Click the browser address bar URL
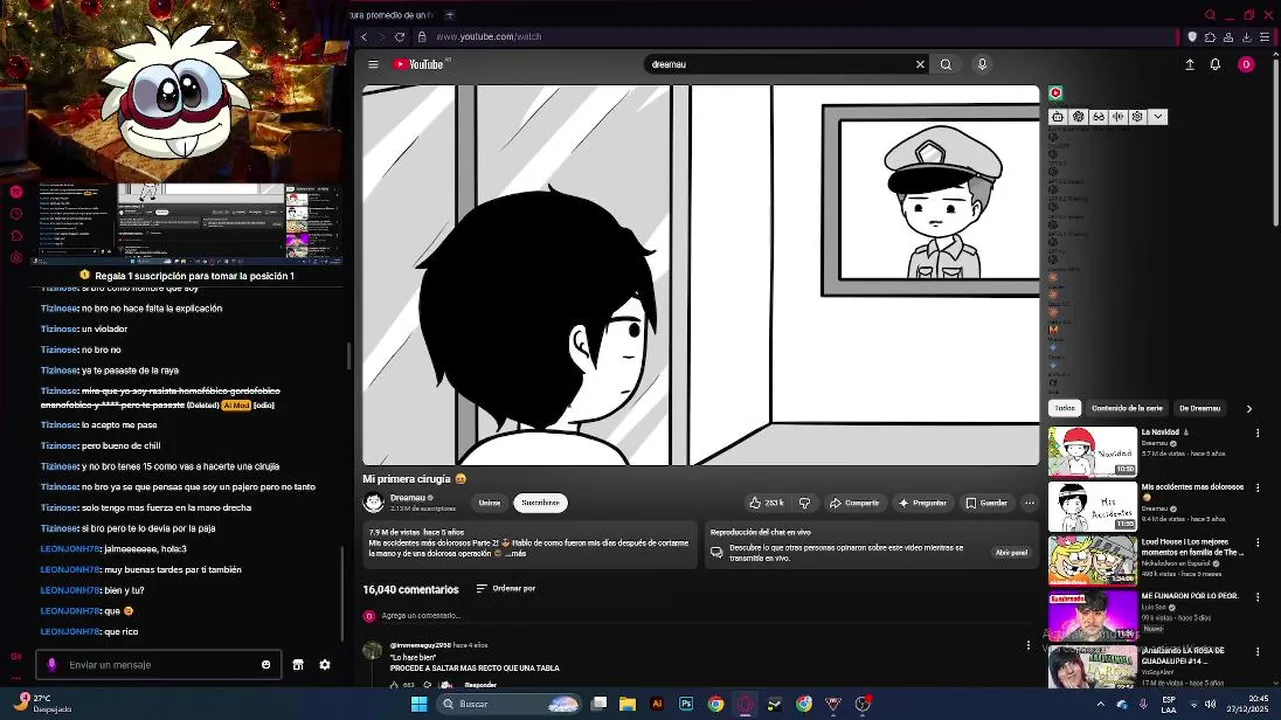This screenshot has height=720, width=1281. [489, 37]
